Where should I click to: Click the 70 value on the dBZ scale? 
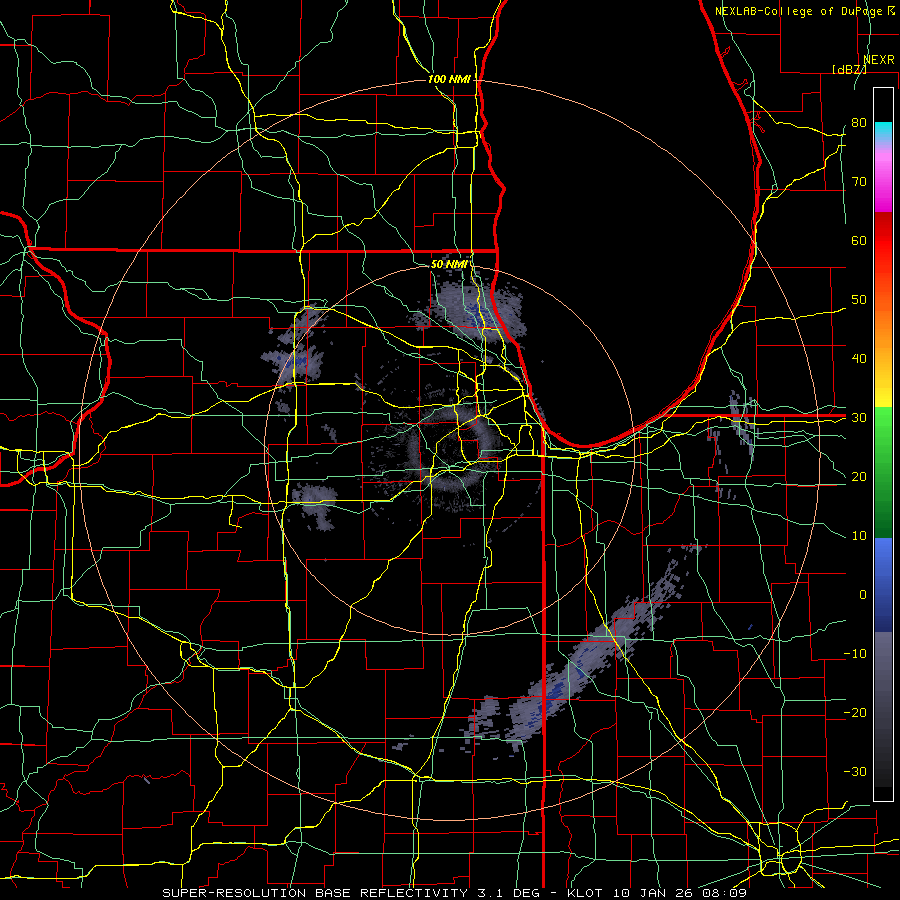859,182
